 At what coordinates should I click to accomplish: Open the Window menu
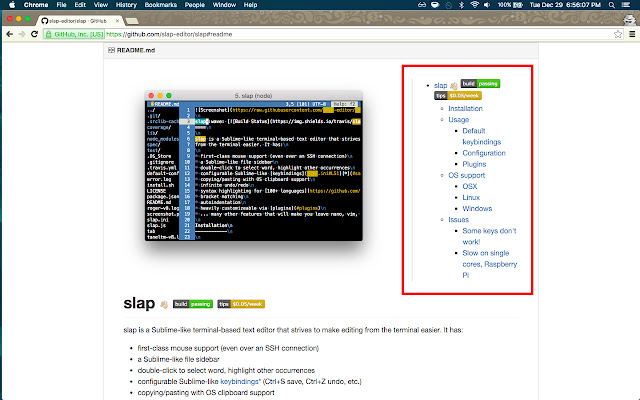coord(224,5)
